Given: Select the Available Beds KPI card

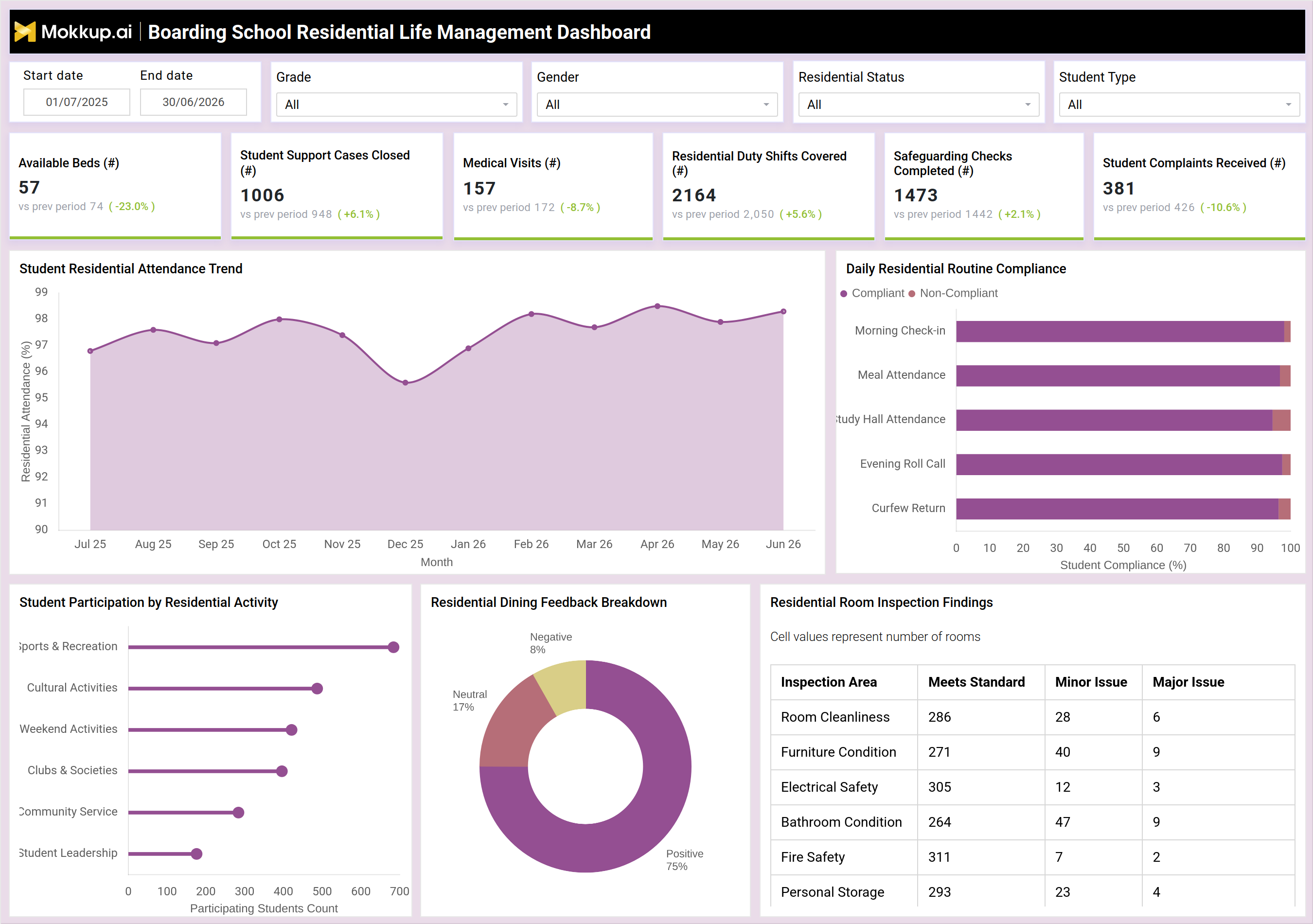Looking at the screenshot, I should tap(115, 186).
